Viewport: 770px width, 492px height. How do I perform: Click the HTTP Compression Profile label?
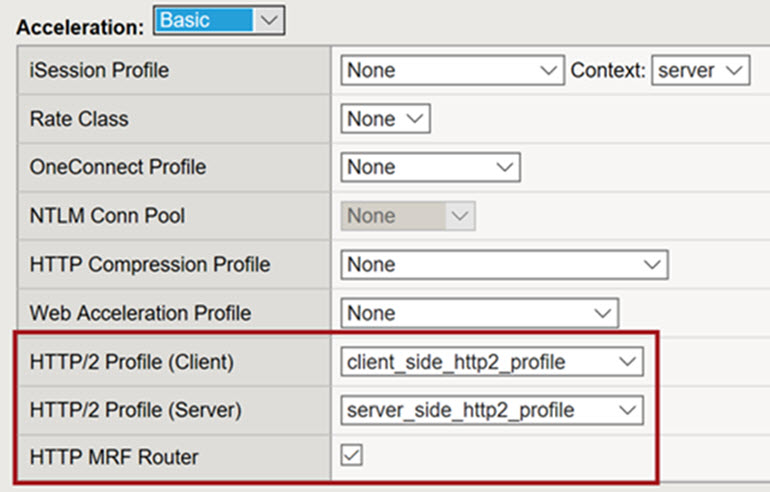coord(150,265)
